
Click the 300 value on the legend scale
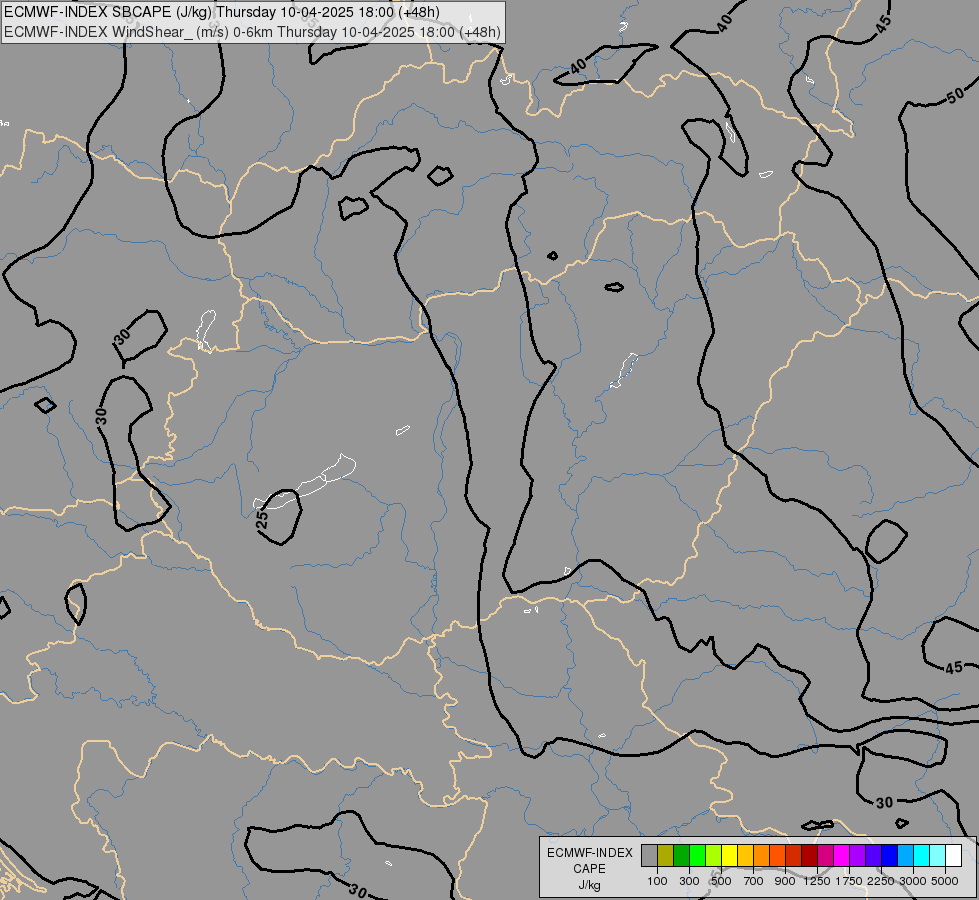tap(689, 881)
